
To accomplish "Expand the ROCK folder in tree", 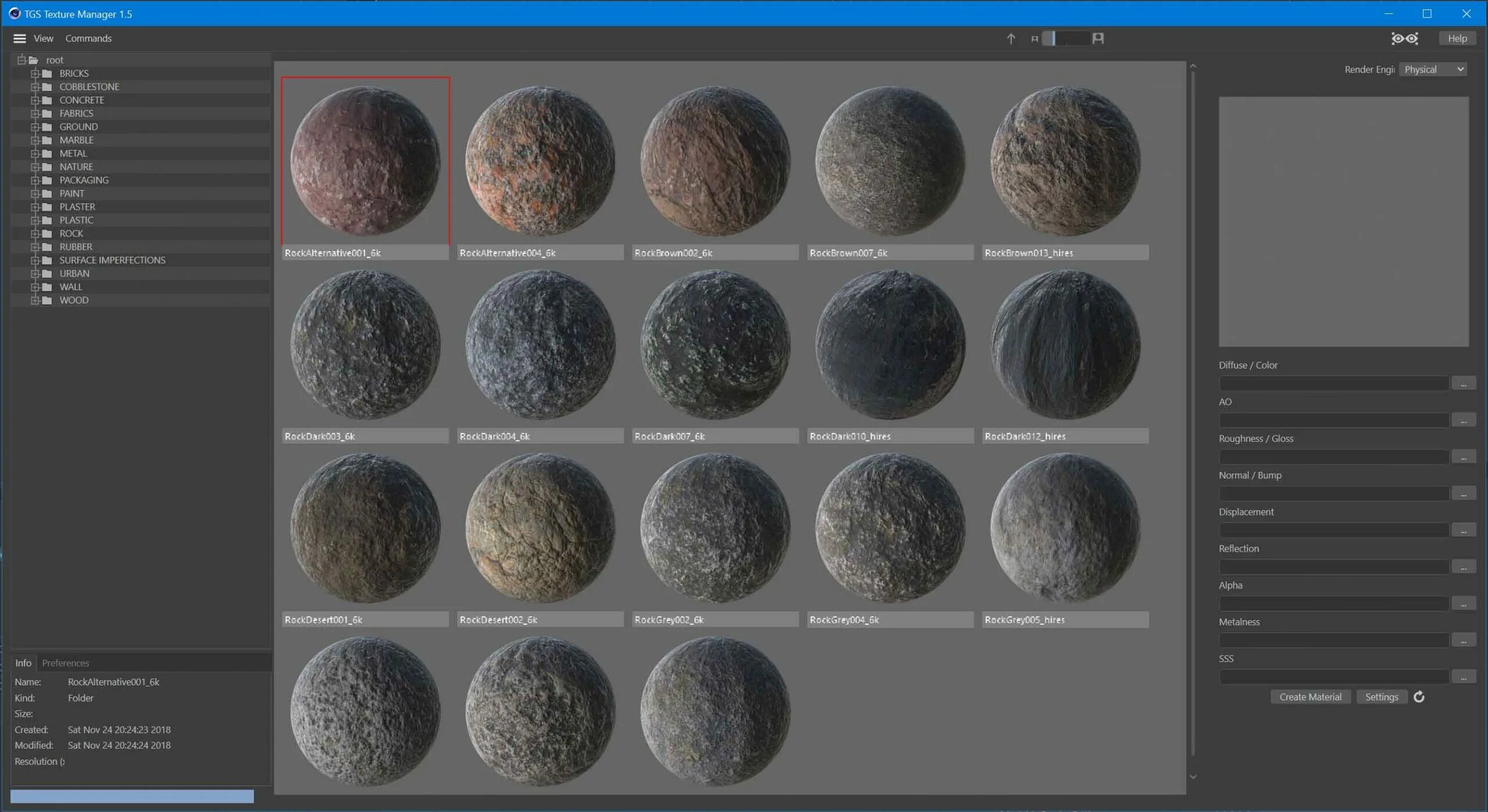I will (35, 234).
